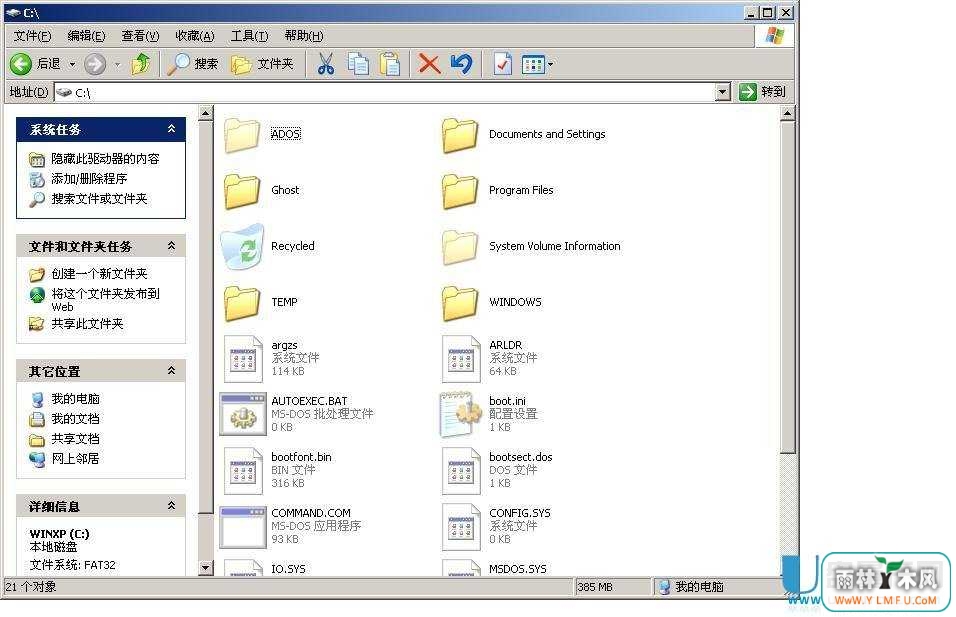Select System Volume Information folder icon
Viewport: 956px width, 617px height.
coord(460,247)
